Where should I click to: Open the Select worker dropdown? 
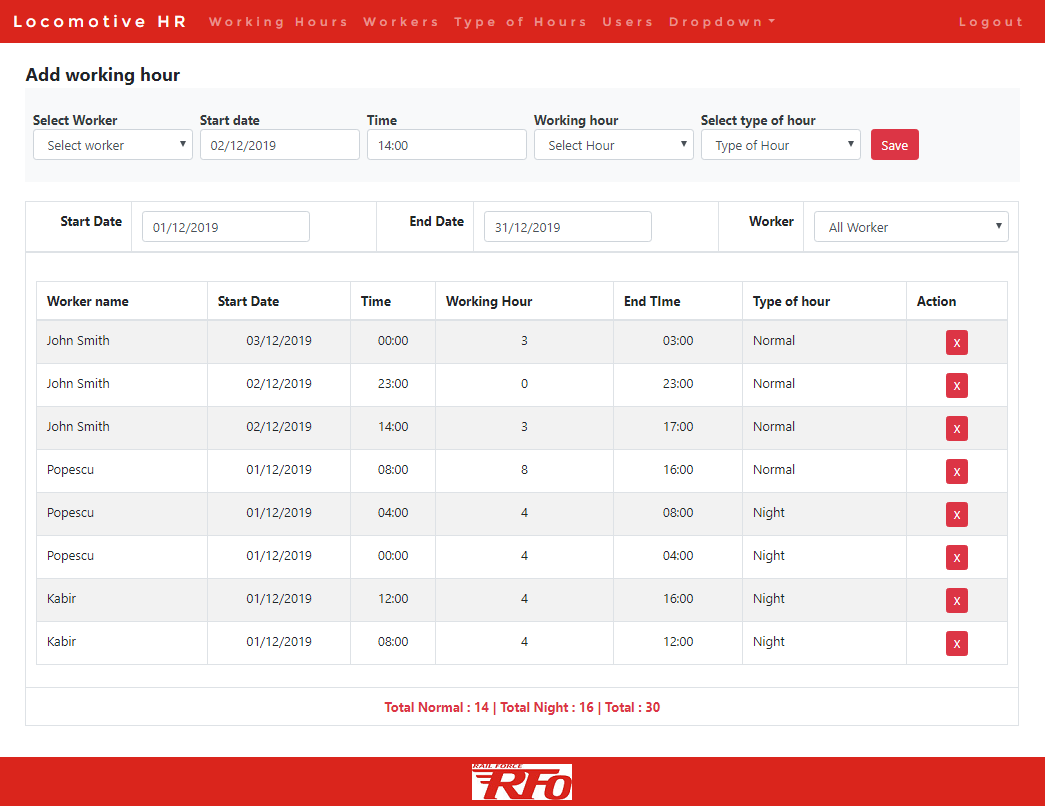(x=112, y=145)
